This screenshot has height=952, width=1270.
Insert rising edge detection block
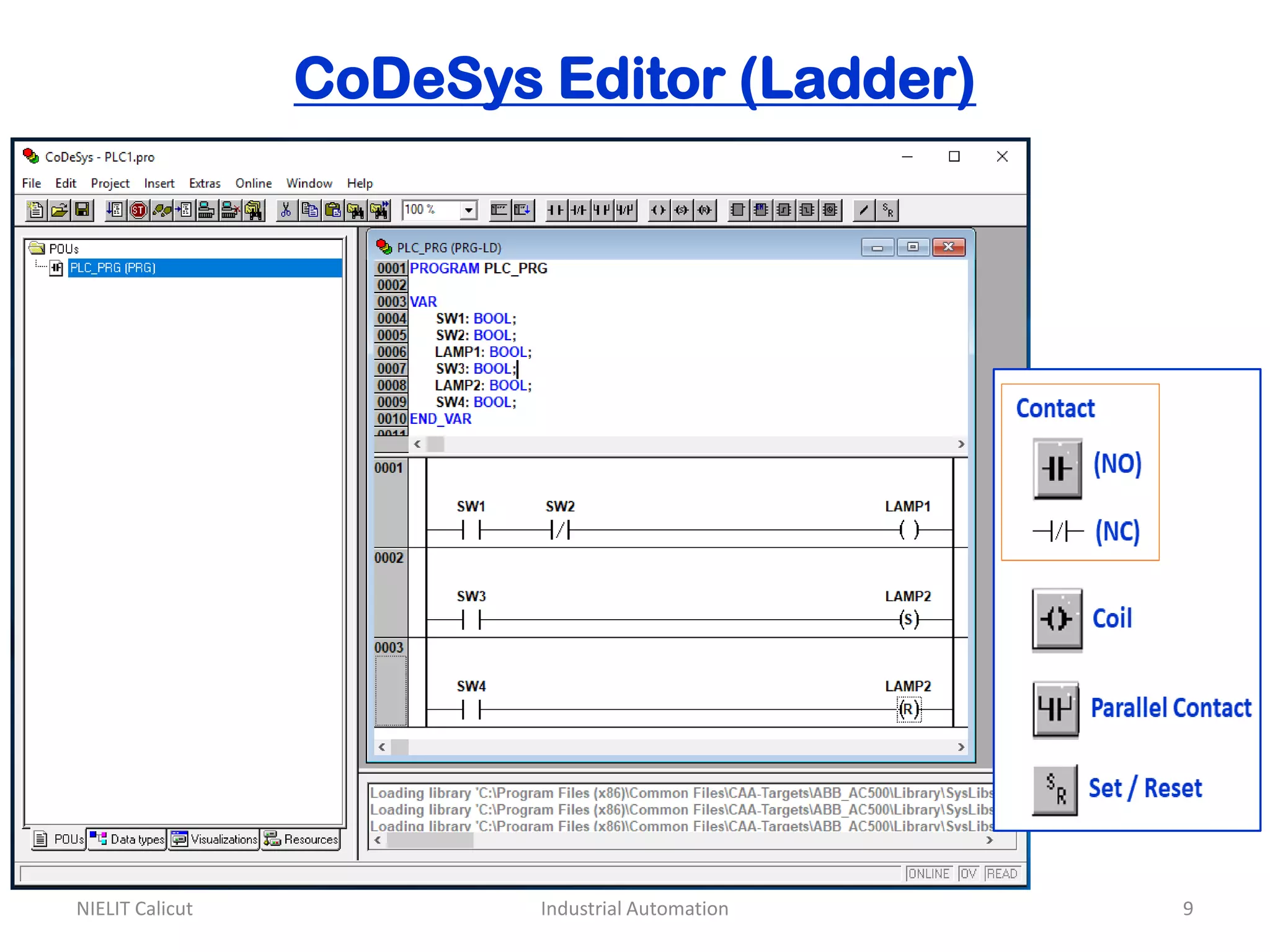pos(784,210)
